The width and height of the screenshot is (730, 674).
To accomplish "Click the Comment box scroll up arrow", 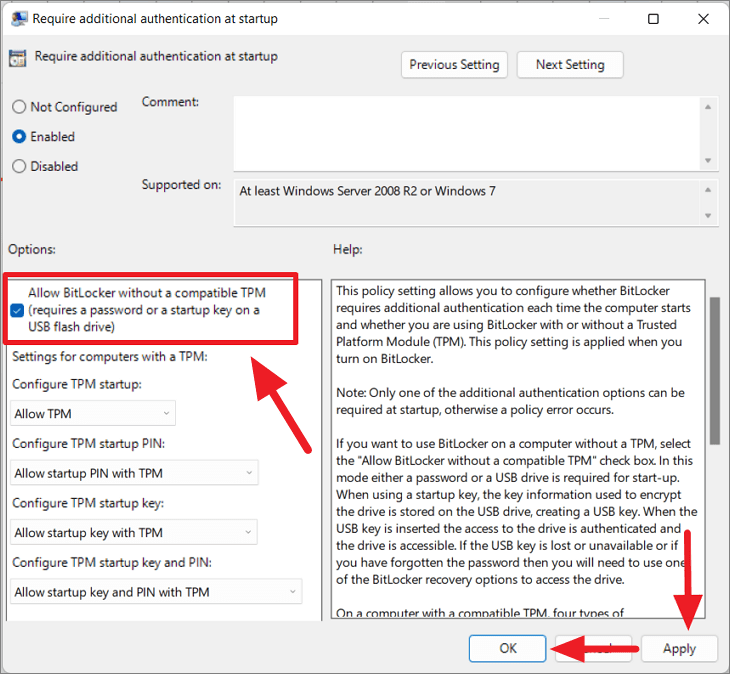I will pyautogui.click(x=708, y=107).
